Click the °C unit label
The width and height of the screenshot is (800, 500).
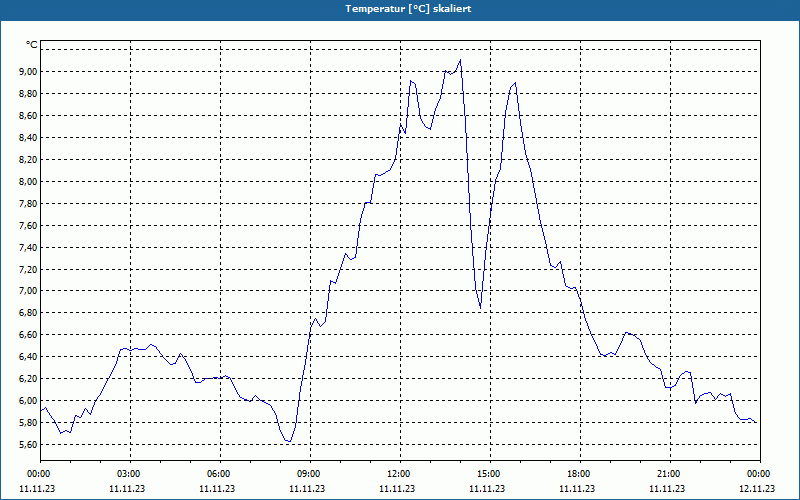tap(32, 45)
